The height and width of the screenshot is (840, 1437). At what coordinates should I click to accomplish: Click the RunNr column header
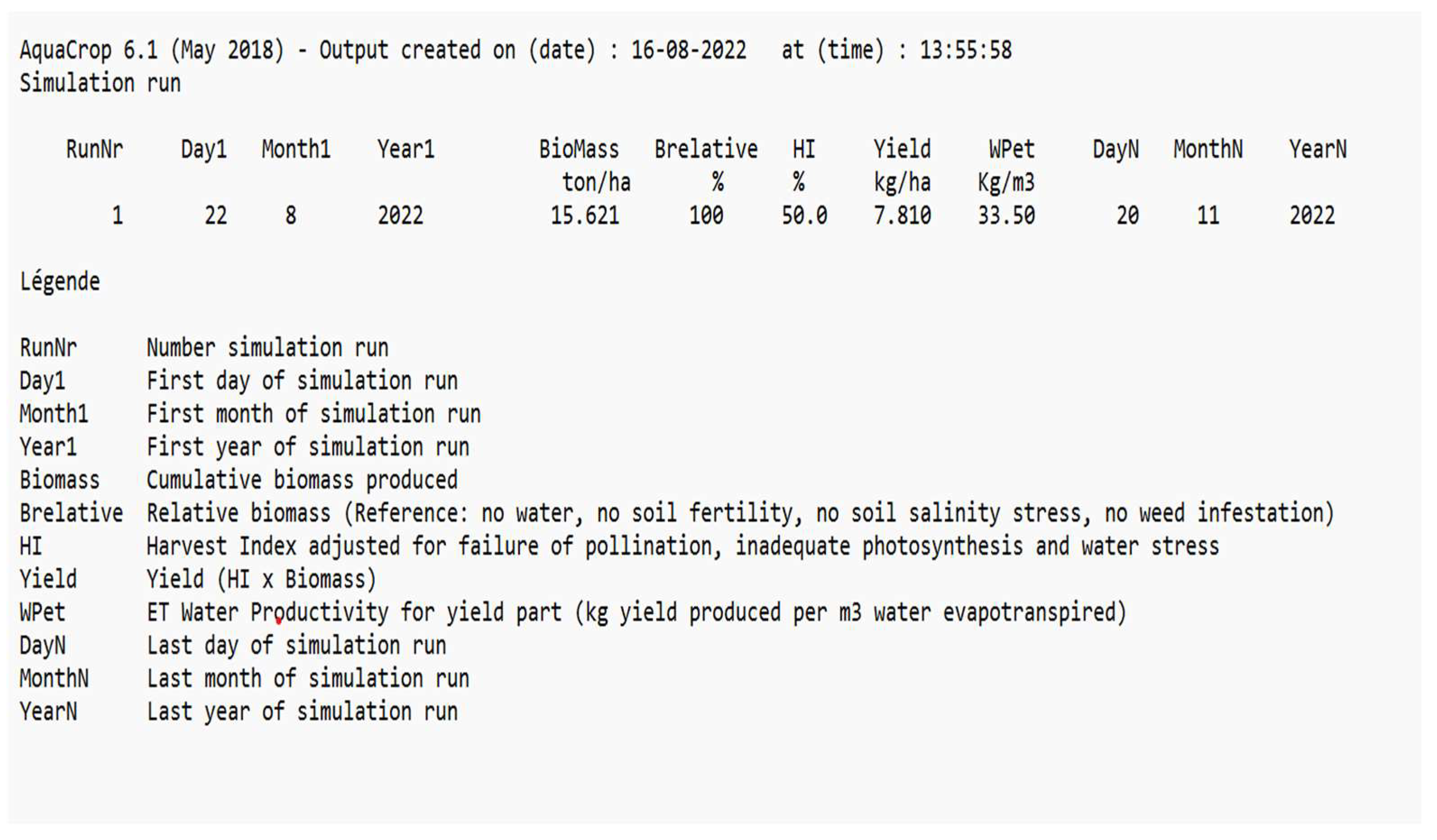pyautogui.click(x=94, y=150)
